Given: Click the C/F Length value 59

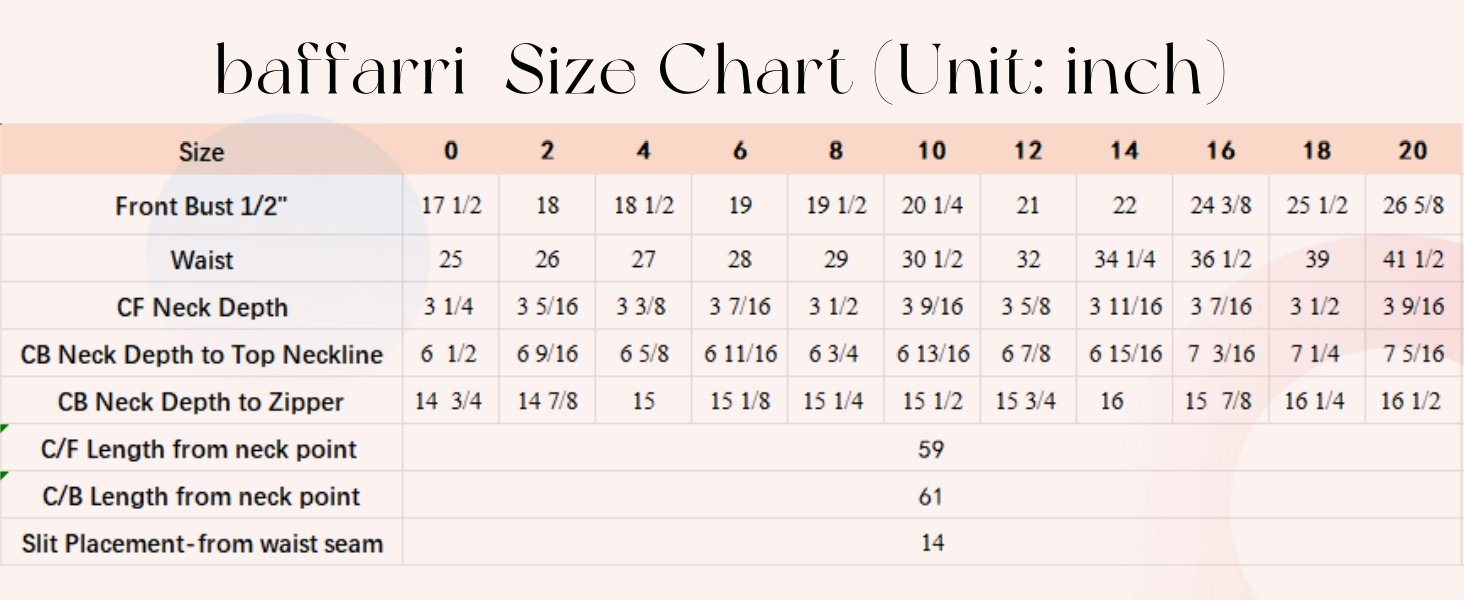Looking at the screenshot, I should (x=931, y=449).
